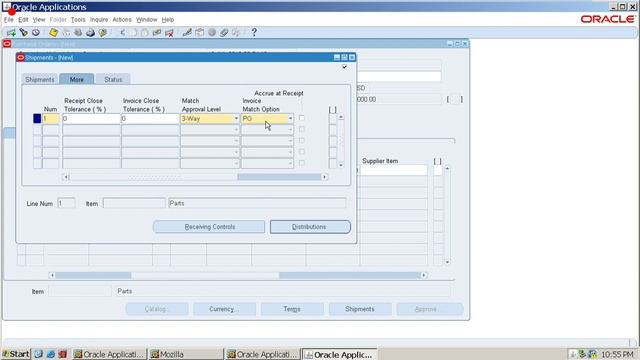Image resolution: width=640 pixels, height=360 pixels.
Task: Click the Oracle icon in Shipments title bar
Action: tap(20, 58)
